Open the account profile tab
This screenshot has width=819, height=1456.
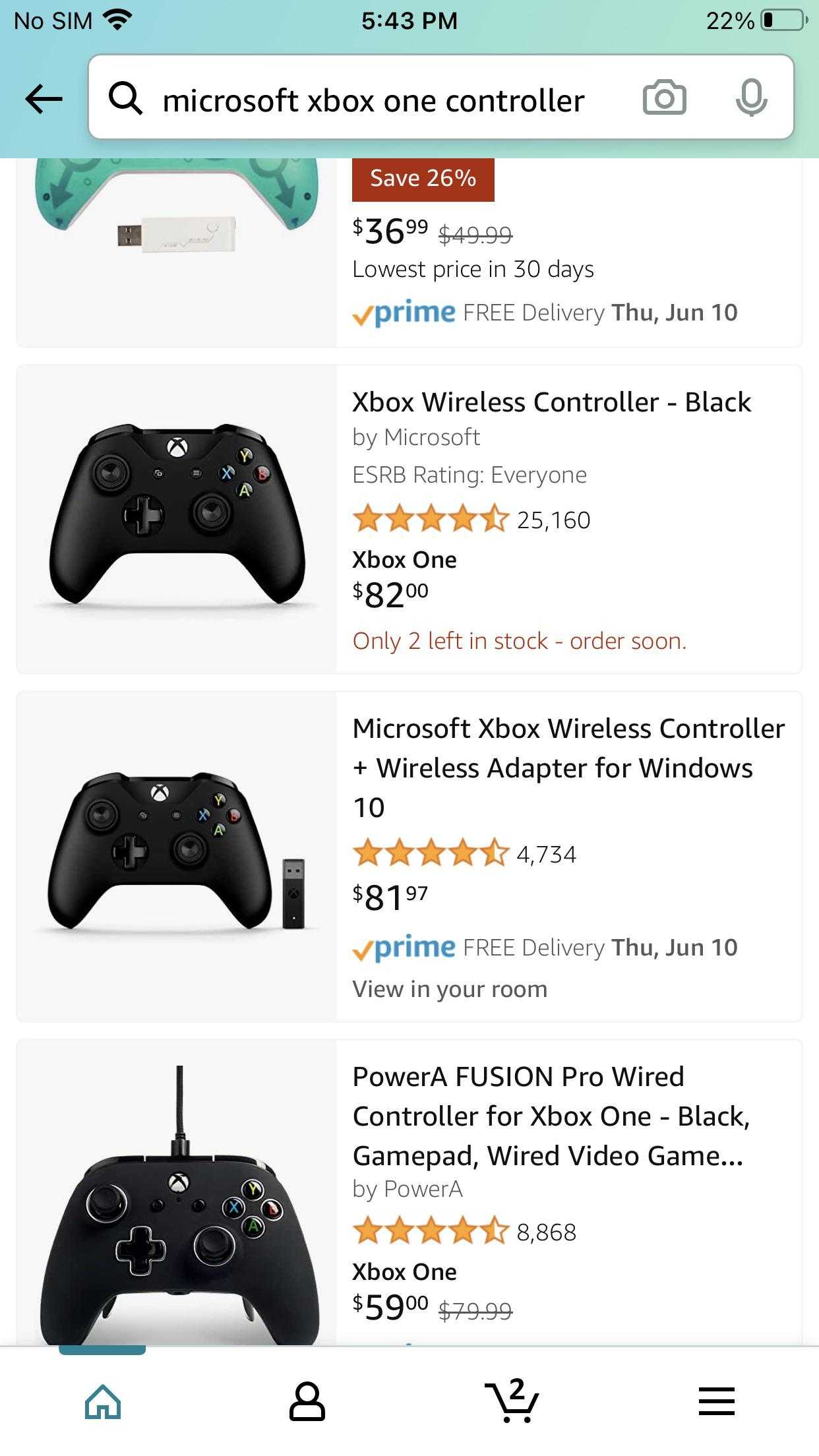click(307, 1401)
